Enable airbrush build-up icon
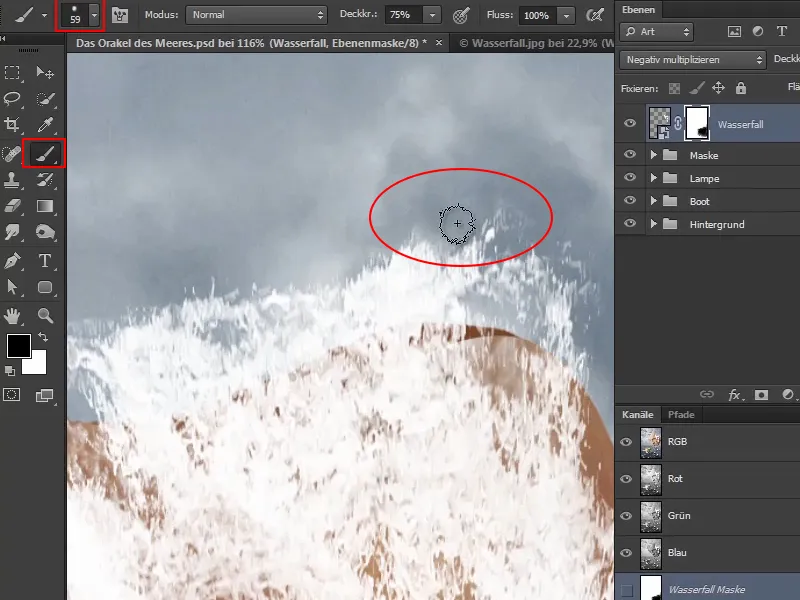 pyautogui.click(x=595, y=15)
